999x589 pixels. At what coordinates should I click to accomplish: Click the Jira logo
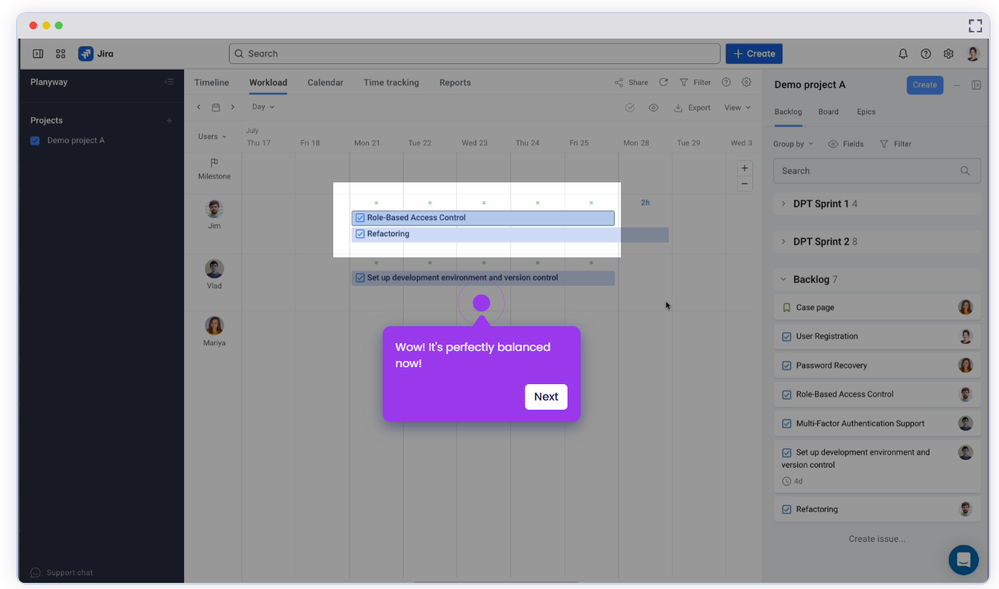[96, 54]
